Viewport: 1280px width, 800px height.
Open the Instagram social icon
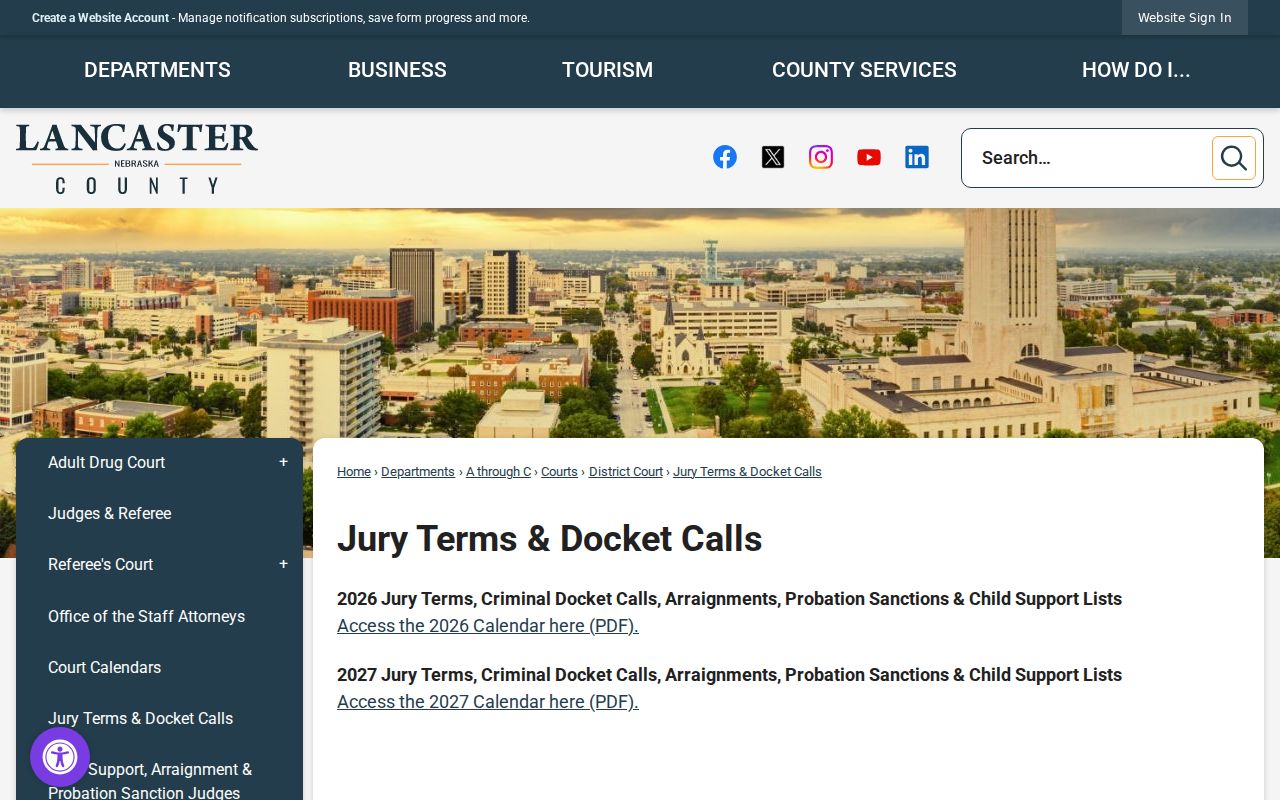tap(821, 157)
